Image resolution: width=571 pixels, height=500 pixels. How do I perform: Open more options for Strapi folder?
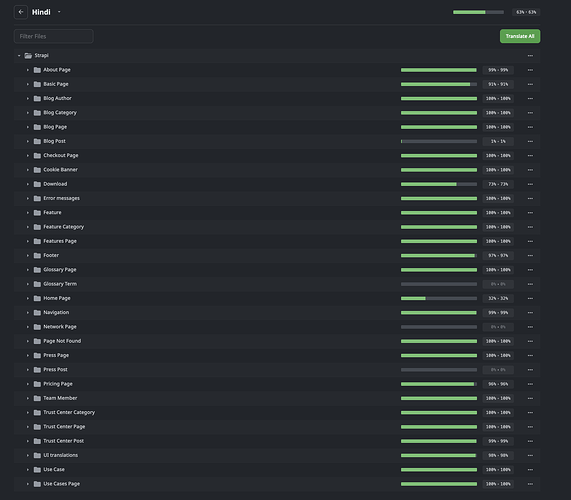click(530, 56)
